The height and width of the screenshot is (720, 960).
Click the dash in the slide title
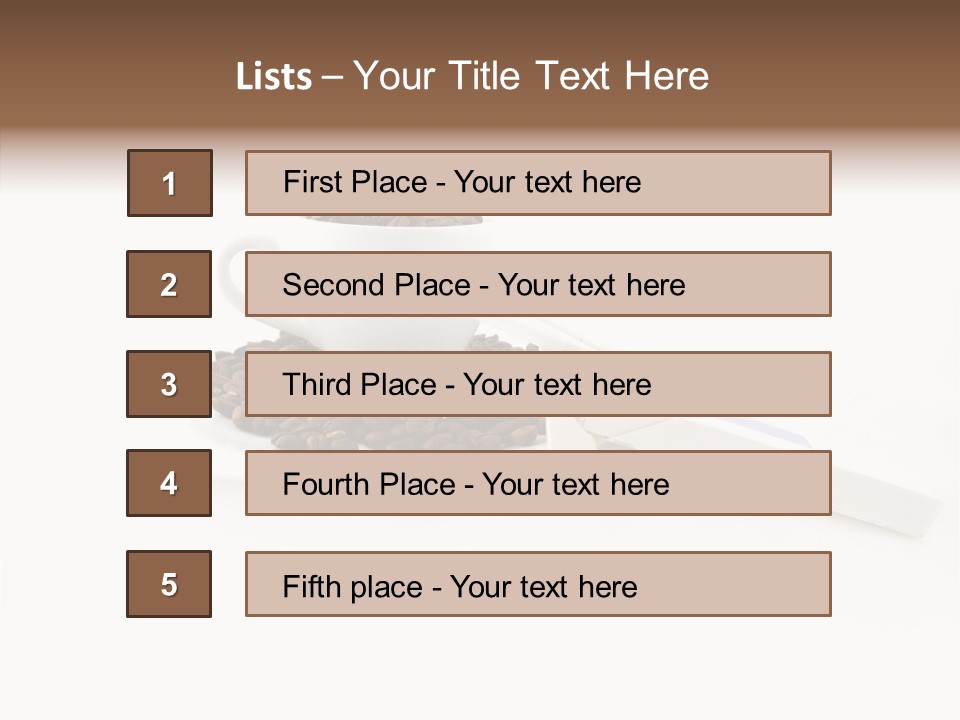[333, 77]
